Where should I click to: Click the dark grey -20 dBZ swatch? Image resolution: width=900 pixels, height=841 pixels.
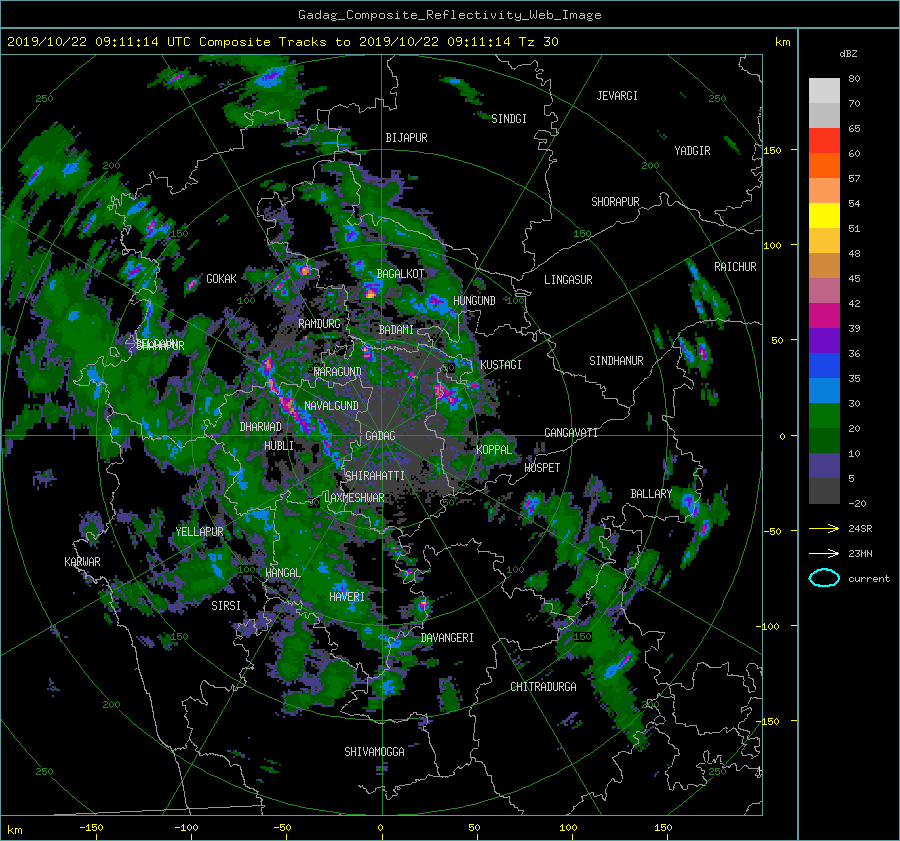pyautogui.click(x=824, y=491)
